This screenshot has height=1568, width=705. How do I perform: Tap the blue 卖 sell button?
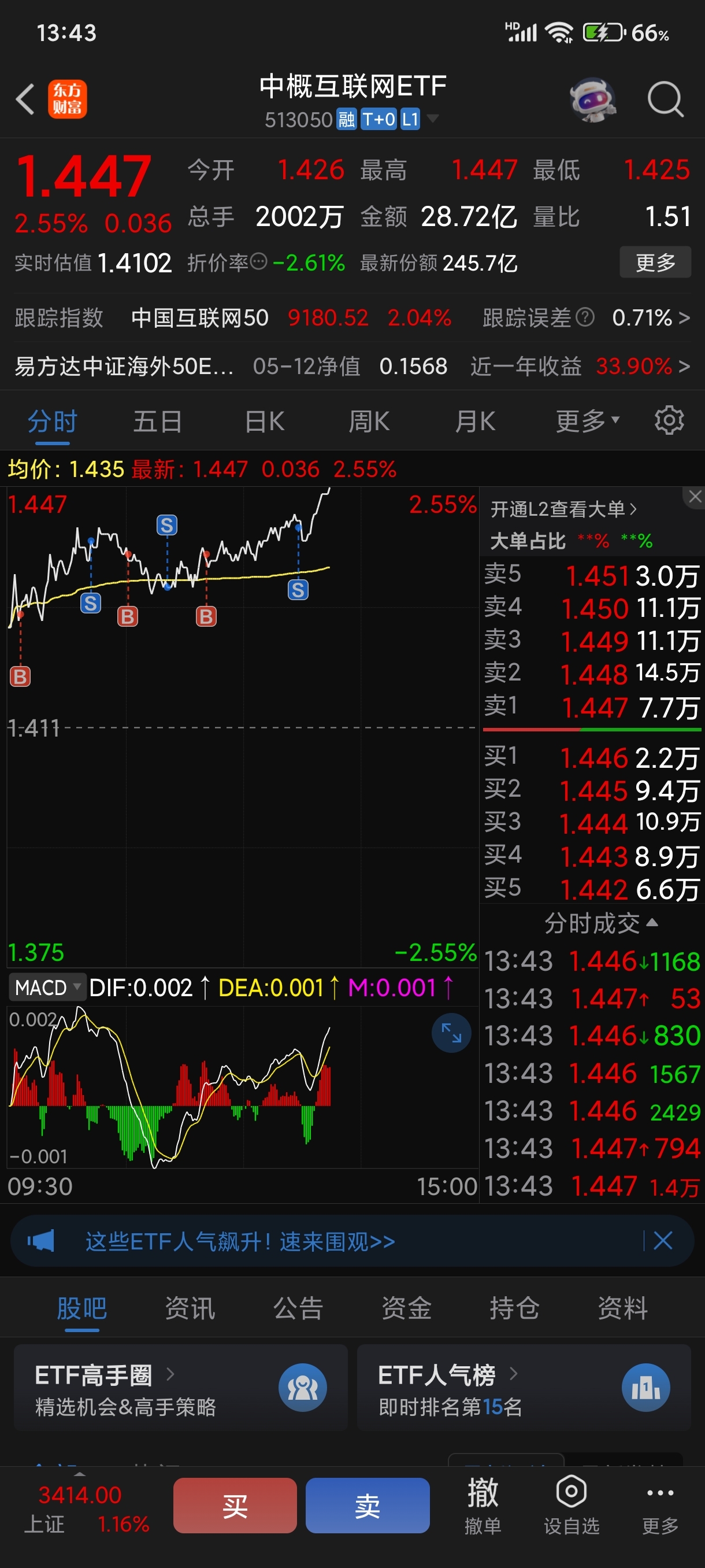[x=368, y=1506]
